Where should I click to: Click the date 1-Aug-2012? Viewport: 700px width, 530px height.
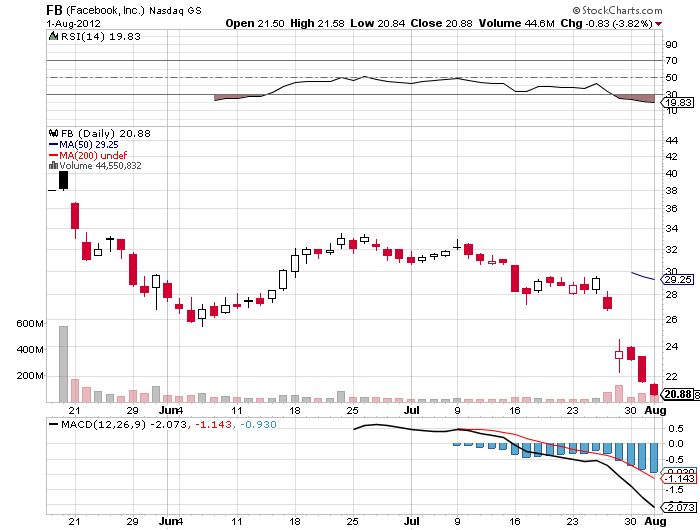[74, 23]
